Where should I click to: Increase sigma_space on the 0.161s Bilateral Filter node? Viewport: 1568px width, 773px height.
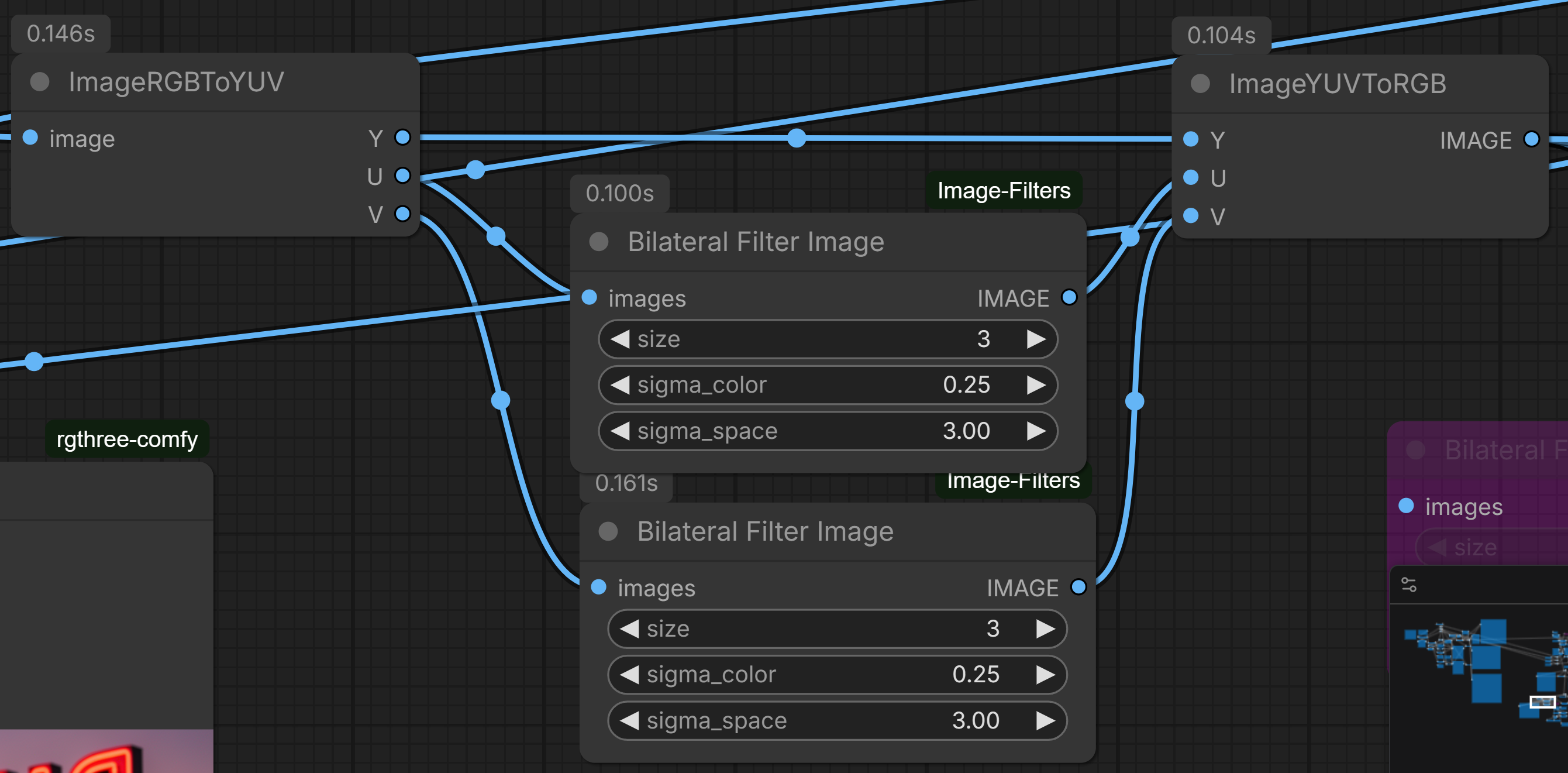click(x=1046, y=720)
